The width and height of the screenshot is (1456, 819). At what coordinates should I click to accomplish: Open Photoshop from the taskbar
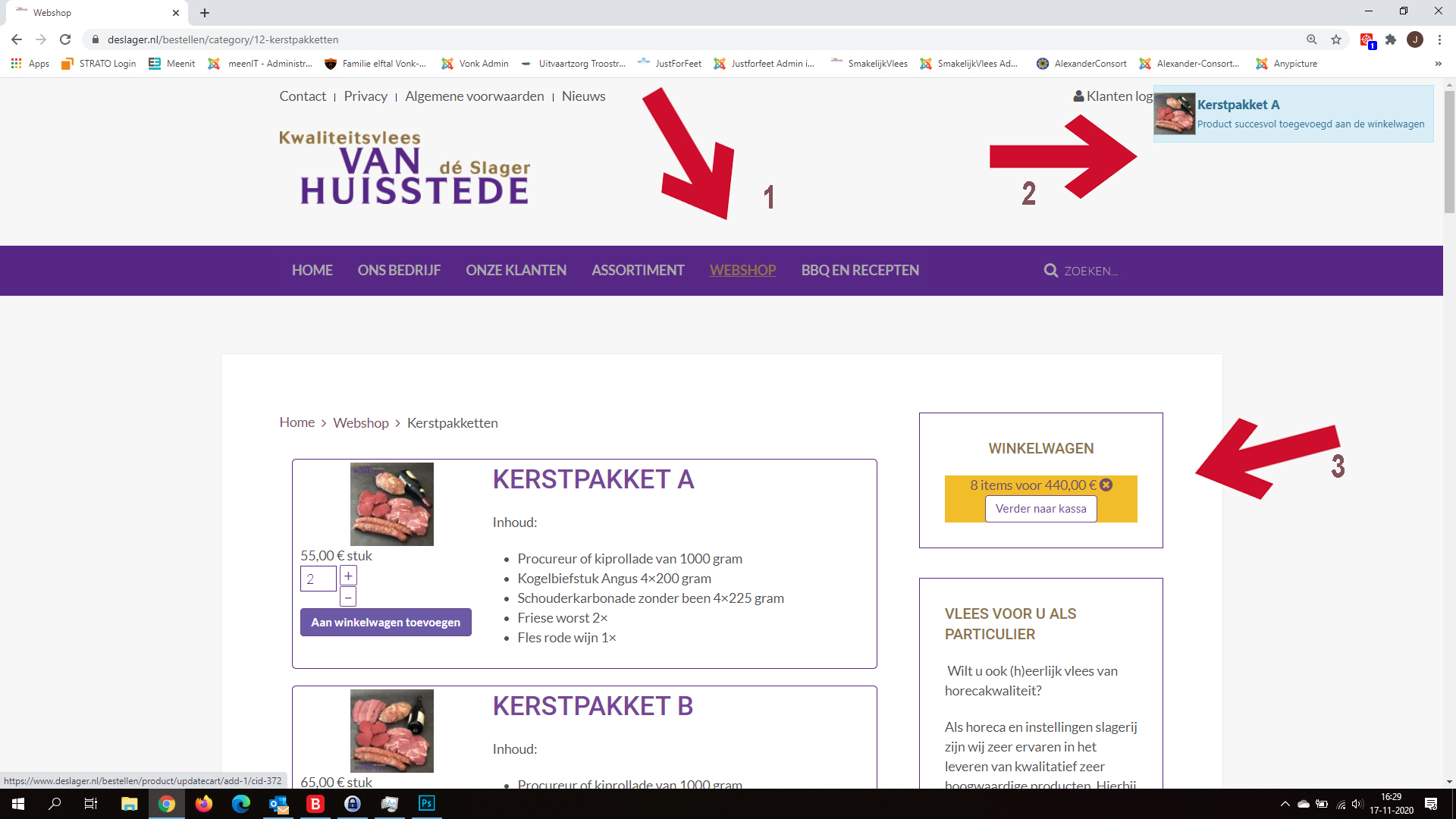point(426,803)
